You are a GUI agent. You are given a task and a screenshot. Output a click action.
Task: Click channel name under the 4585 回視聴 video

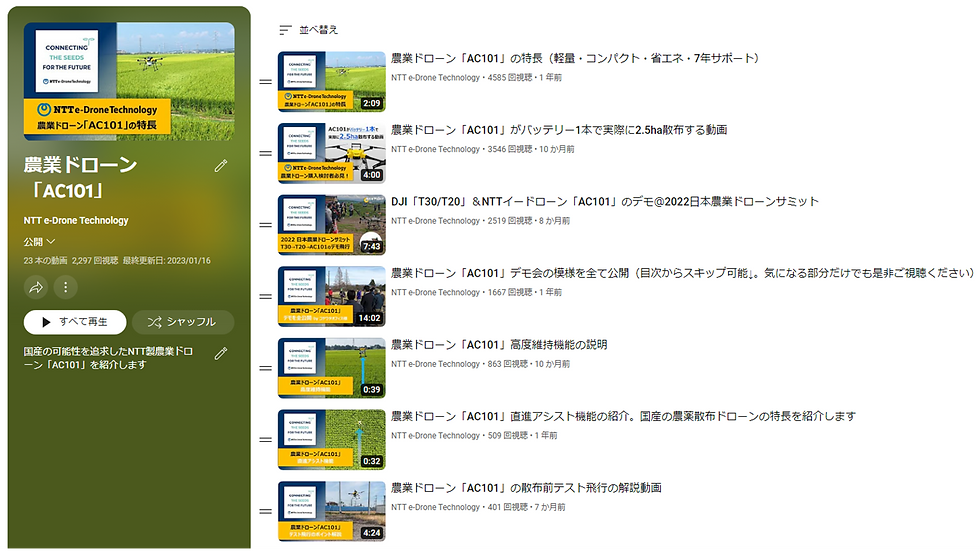coord(436,77)
